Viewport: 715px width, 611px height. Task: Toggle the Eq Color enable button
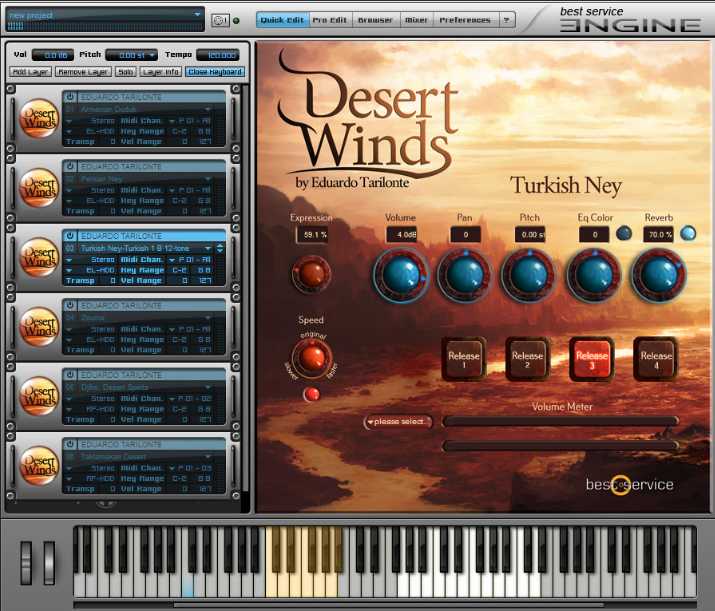click(623, 233)
